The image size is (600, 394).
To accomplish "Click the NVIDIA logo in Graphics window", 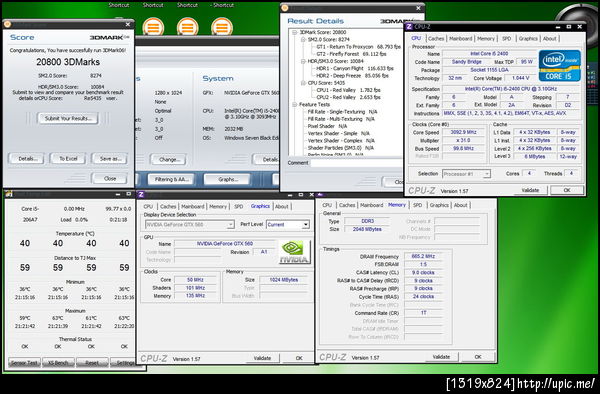I will point(294,252).
